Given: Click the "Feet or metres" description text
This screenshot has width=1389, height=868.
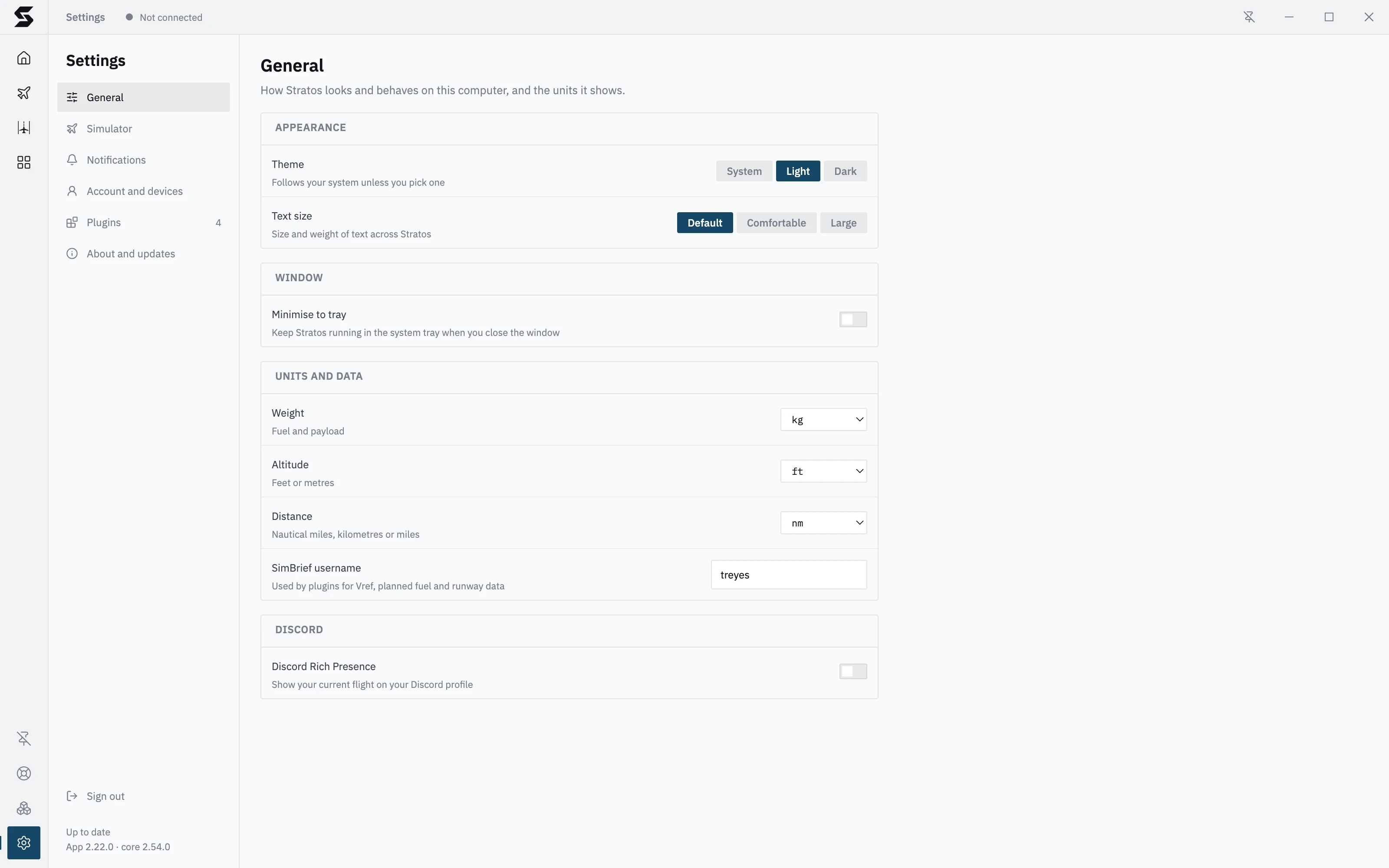Looking at the screenshot, I should pyautogui.click(x=303, y=483).
